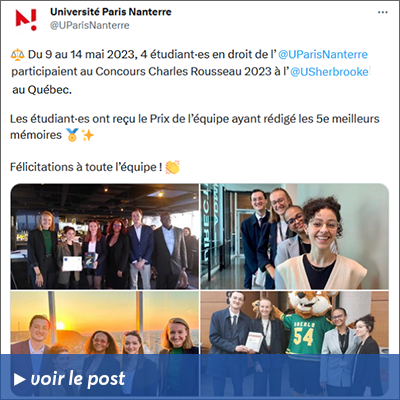Click the sentence about 'Prix de l'équipe'
The height and width of the screenshot is (400, 400).
pos(195,127)
